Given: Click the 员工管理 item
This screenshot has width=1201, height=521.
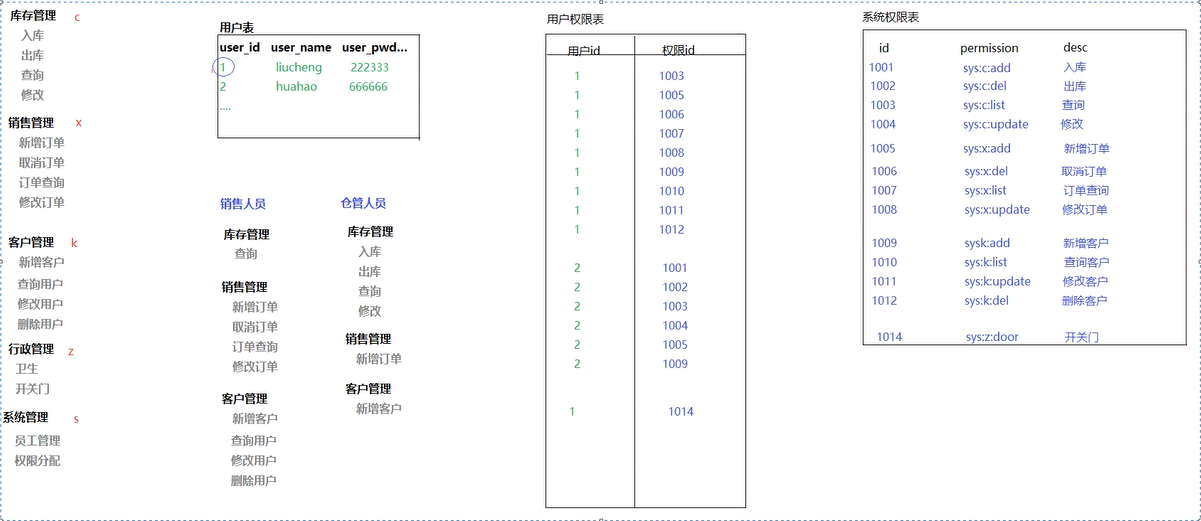Looking at the screenshot, I should coord(38,441).
